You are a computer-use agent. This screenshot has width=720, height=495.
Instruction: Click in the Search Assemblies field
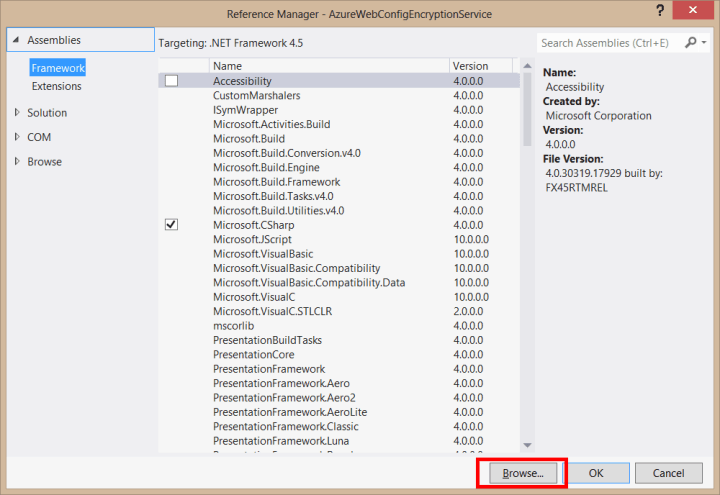[x=610, y=43]
